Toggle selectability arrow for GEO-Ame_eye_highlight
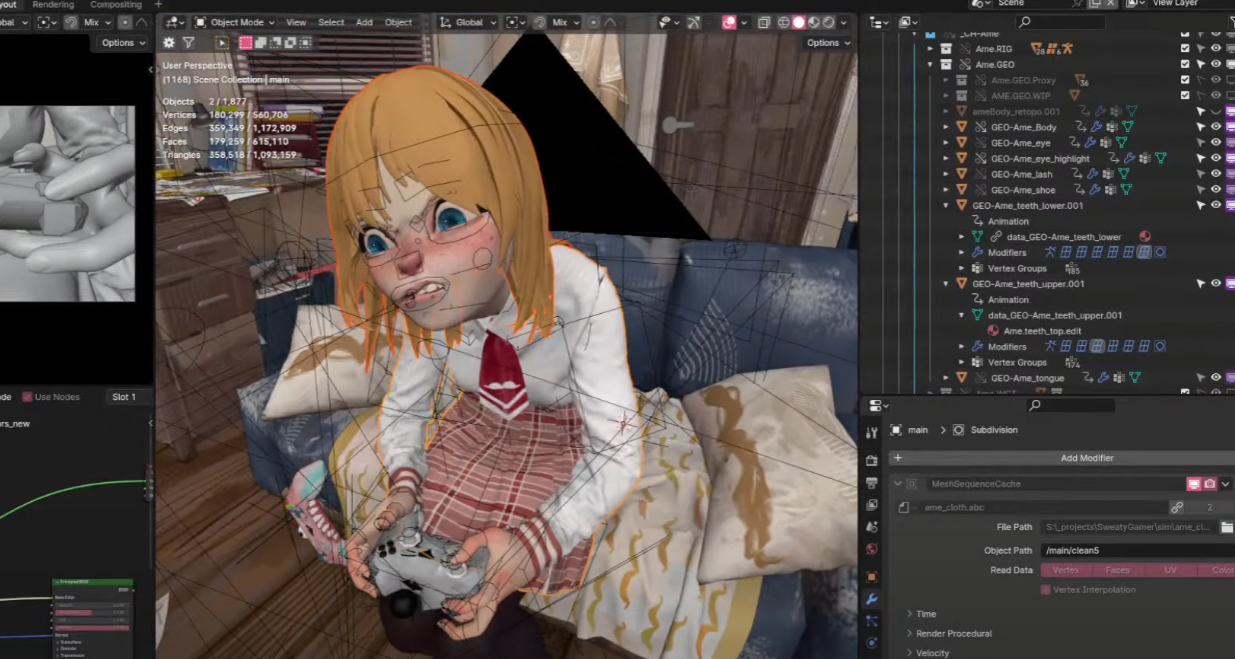1235x659 pixels. point(1201,158)
